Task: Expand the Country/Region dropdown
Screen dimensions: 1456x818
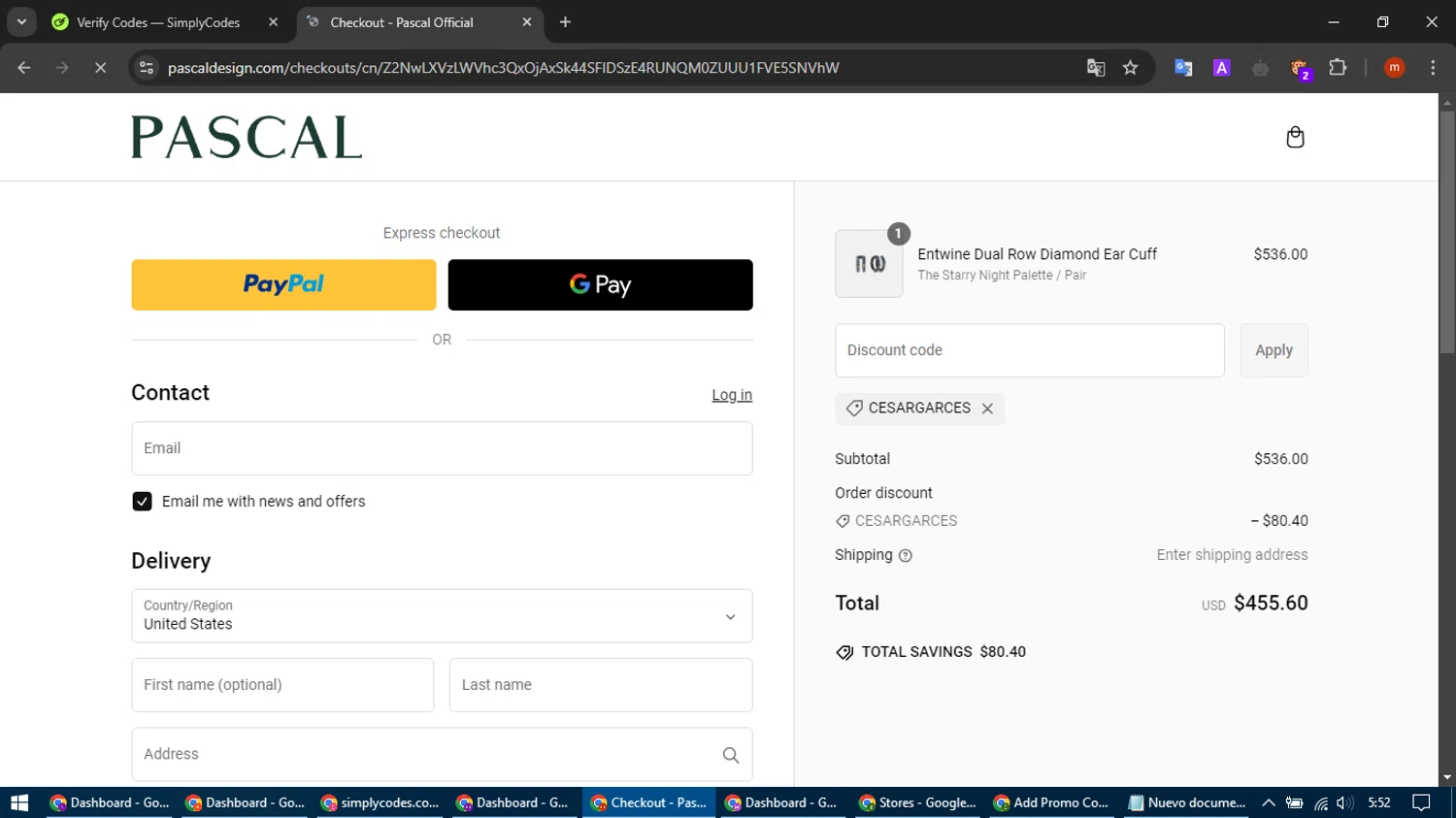Action: coord(442,616)
